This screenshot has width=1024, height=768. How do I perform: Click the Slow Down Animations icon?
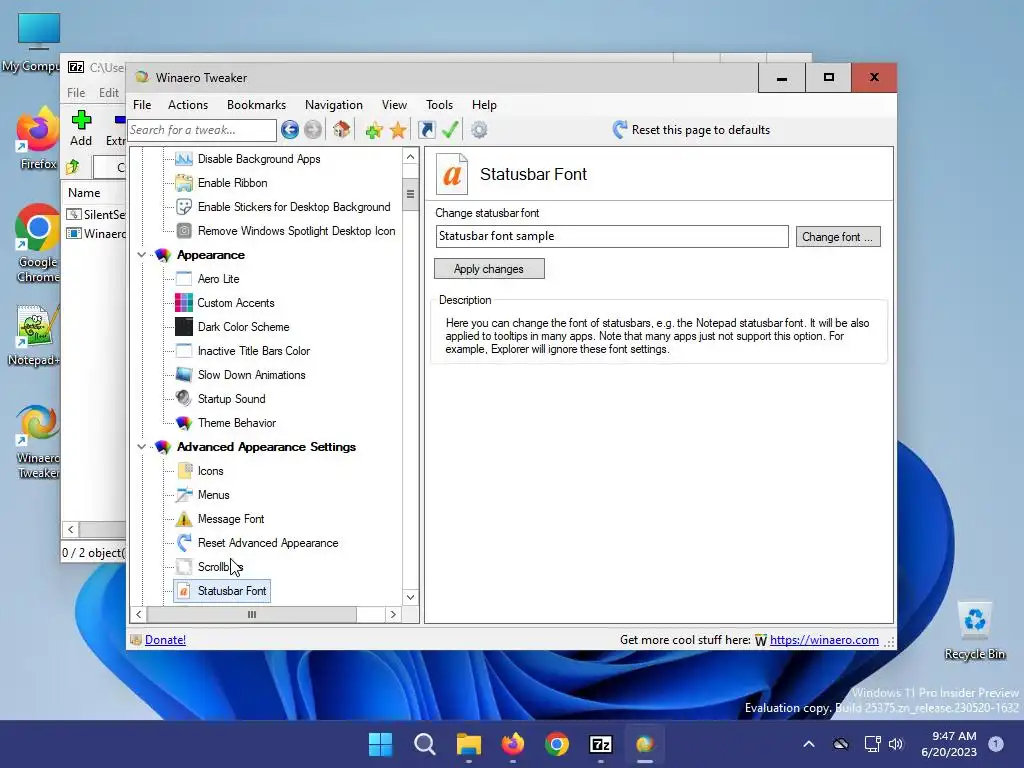(184, 374)
